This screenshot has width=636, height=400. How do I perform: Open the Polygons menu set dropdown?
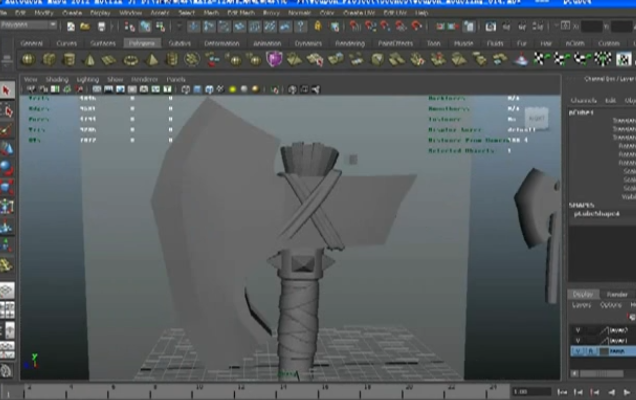pyautogui.click(x=28, y=25)
